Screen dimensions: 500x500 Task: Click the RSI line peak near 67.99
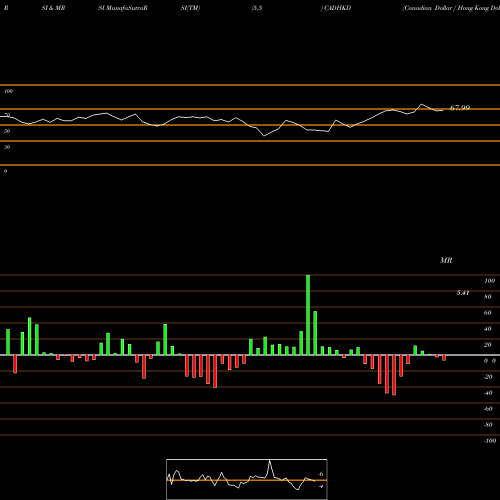[422, 105]
